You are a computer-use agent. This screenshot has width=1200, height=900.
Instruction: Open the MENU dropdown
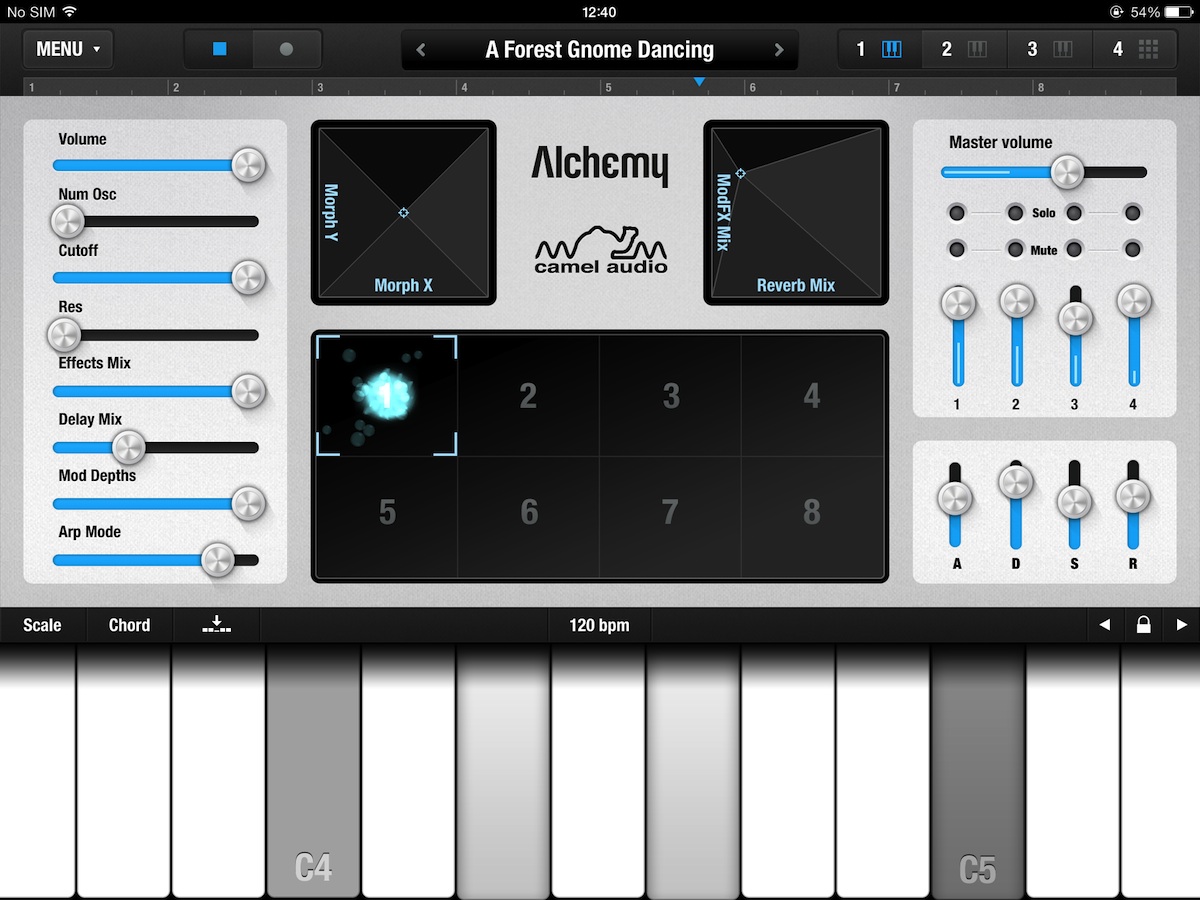[68, 49]
